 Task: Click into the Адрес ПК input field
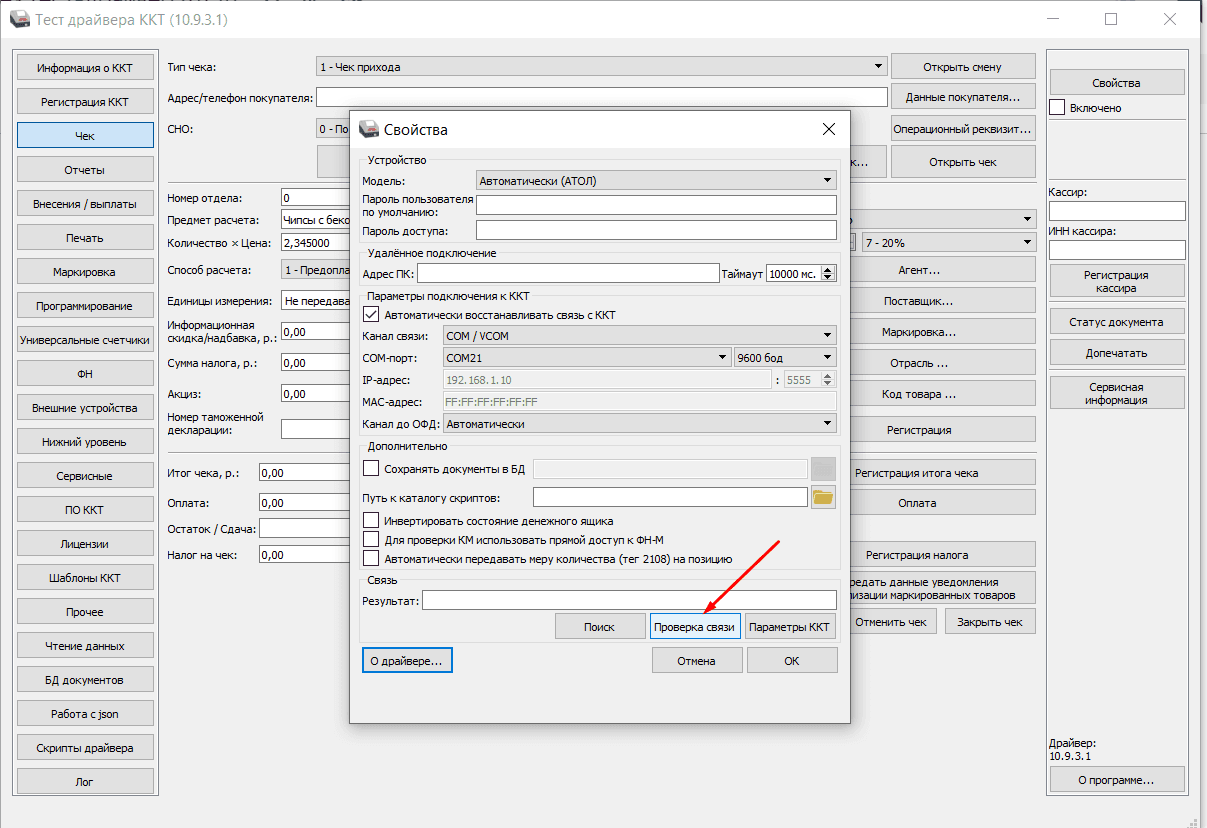(x=568, y=274)
